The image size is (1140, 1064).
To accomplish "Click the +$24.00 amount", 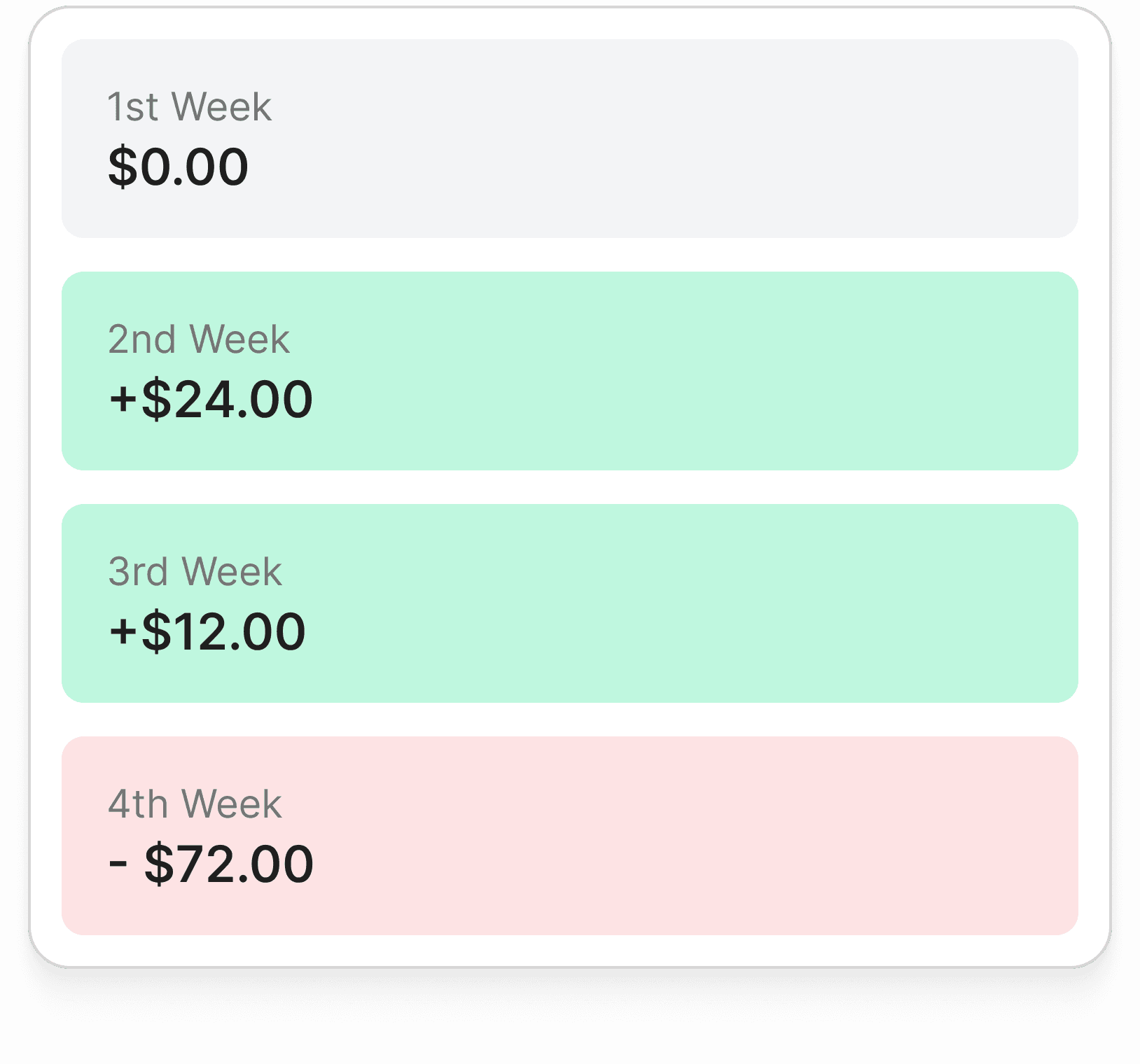I will click(x=211, y=400).
